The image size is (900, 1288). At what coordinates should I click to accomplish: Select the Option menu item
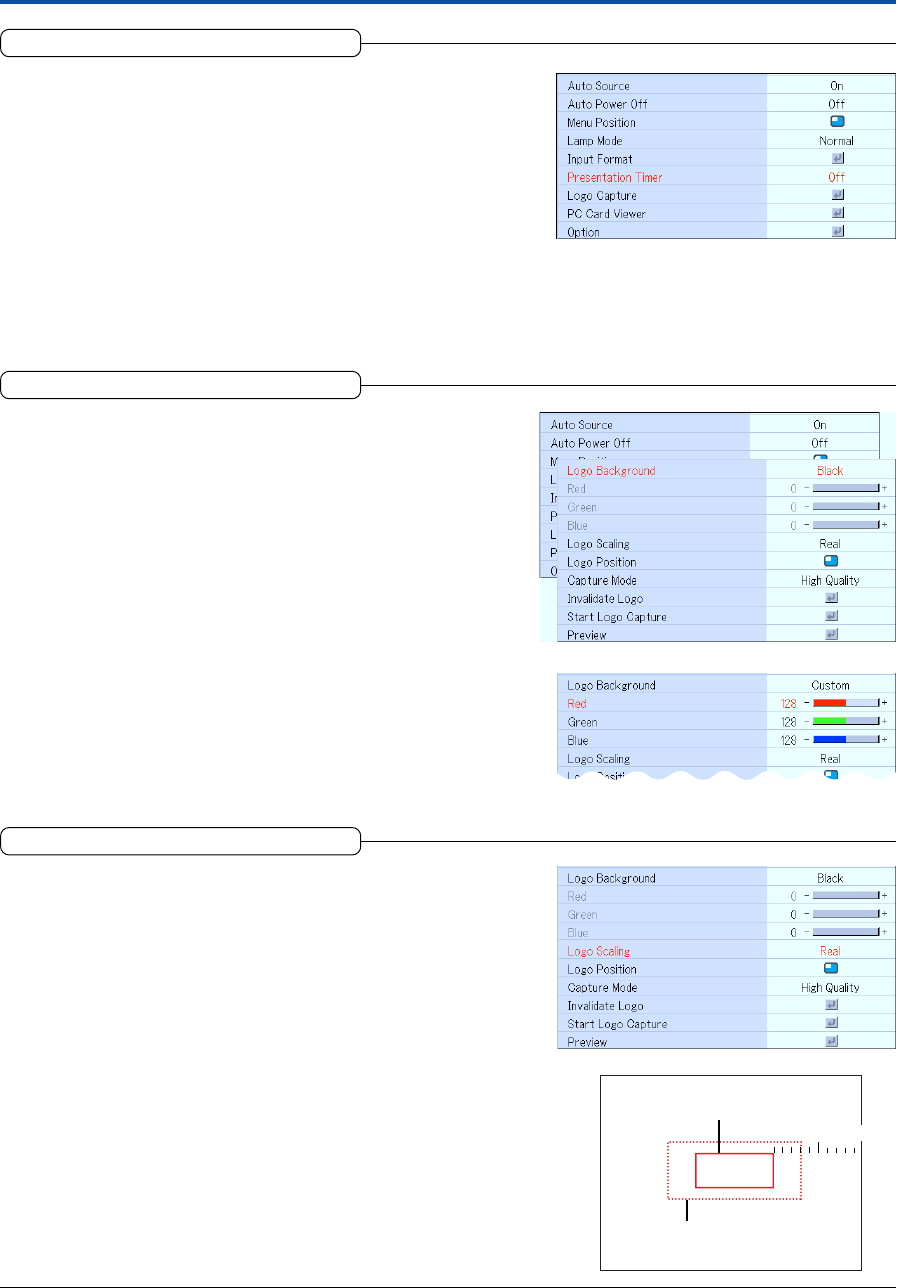coord(583,232)
